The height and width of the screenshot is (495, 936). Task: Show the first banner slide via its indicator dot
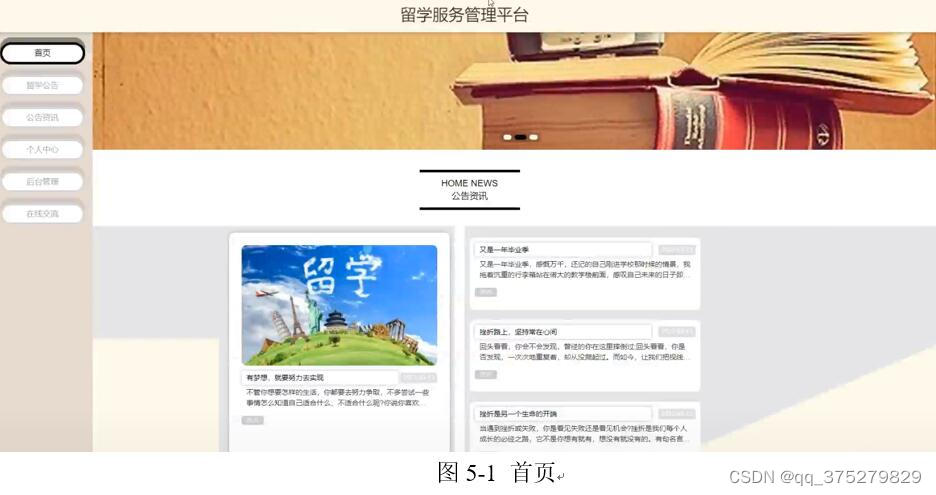pyautogui.click(x=507, y=137)
